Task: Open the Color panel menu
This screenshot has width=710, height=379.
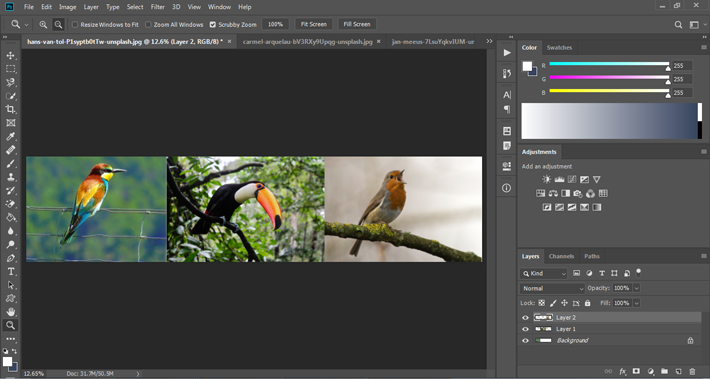Action: (x=704, y=48)
